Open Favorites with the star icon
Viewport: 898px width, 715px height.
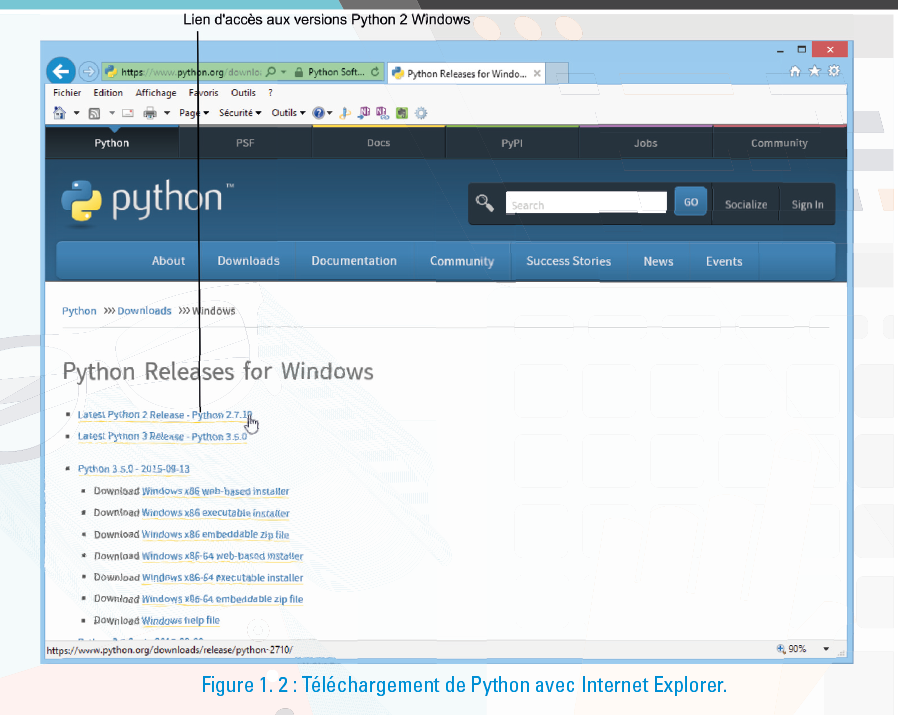point(814,71)
